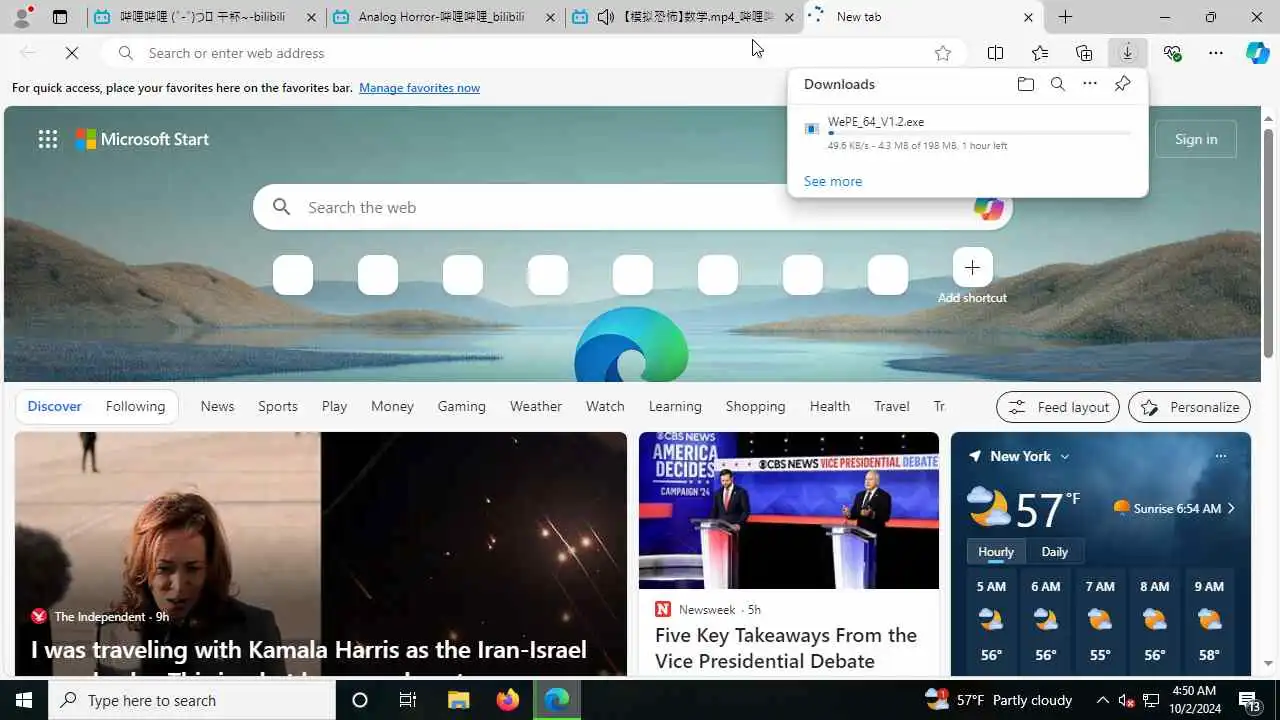Open the News category
This screenshot has height=720, width=1280.
[217, 406]
